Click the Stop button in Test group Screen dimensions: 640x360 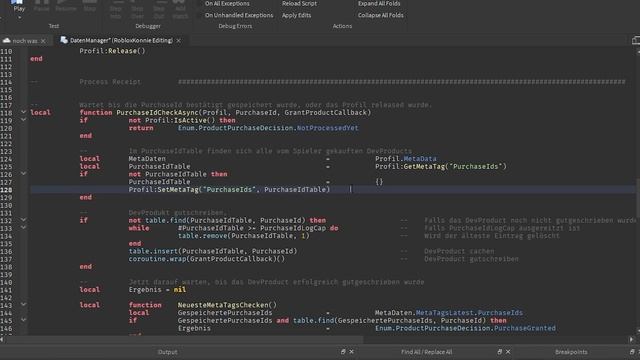tap(89, 6)
